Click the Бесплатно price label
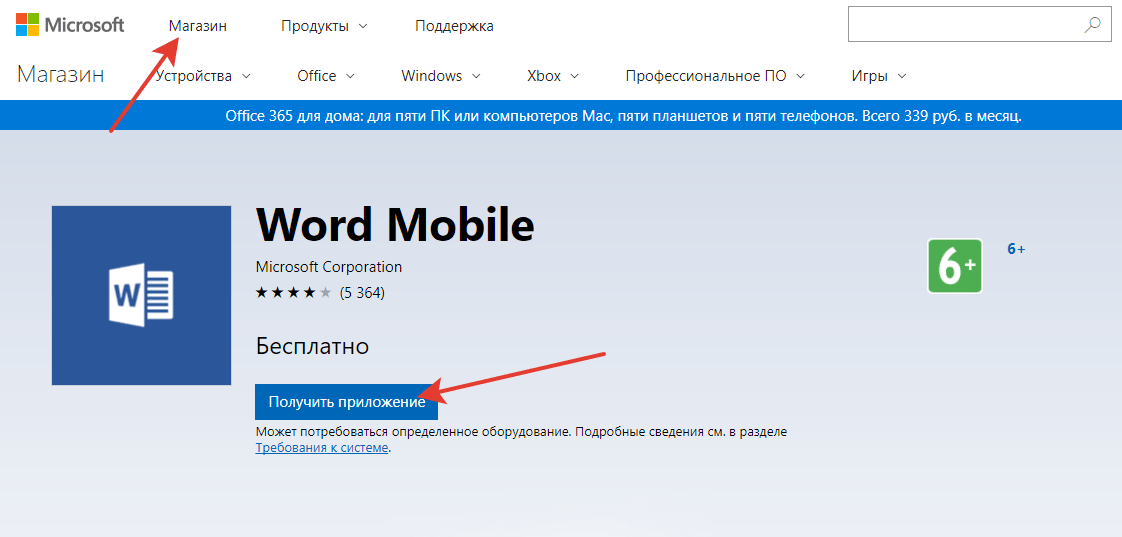 [312, 347]
